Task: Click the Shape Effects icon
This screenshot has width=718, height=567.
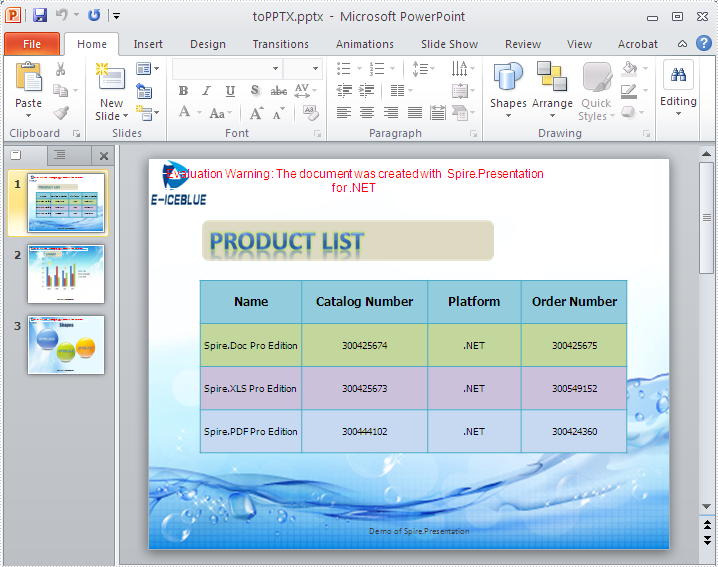Action: point(629,113)
